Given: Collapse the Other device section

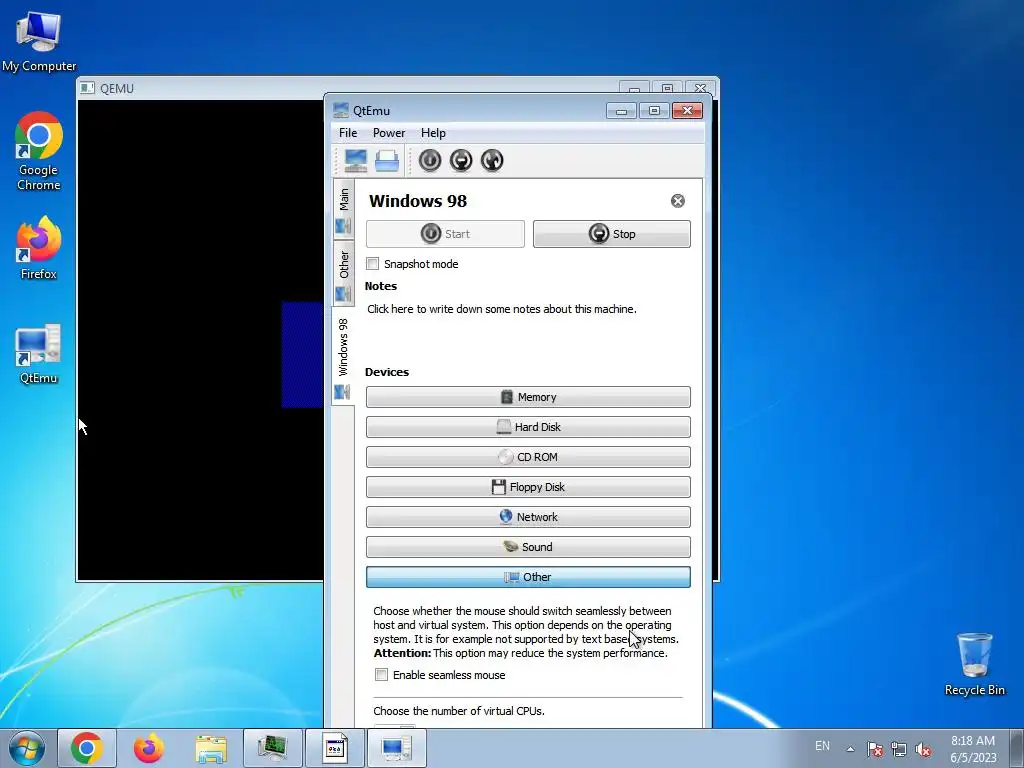Looking at the screenshot, I should point(528,577).
